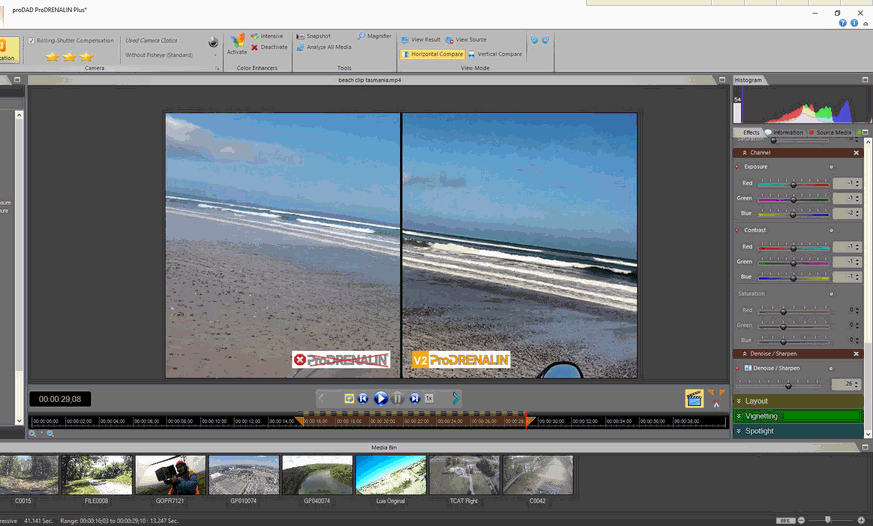Adjust the Exposure Red slider

(793, 184)
